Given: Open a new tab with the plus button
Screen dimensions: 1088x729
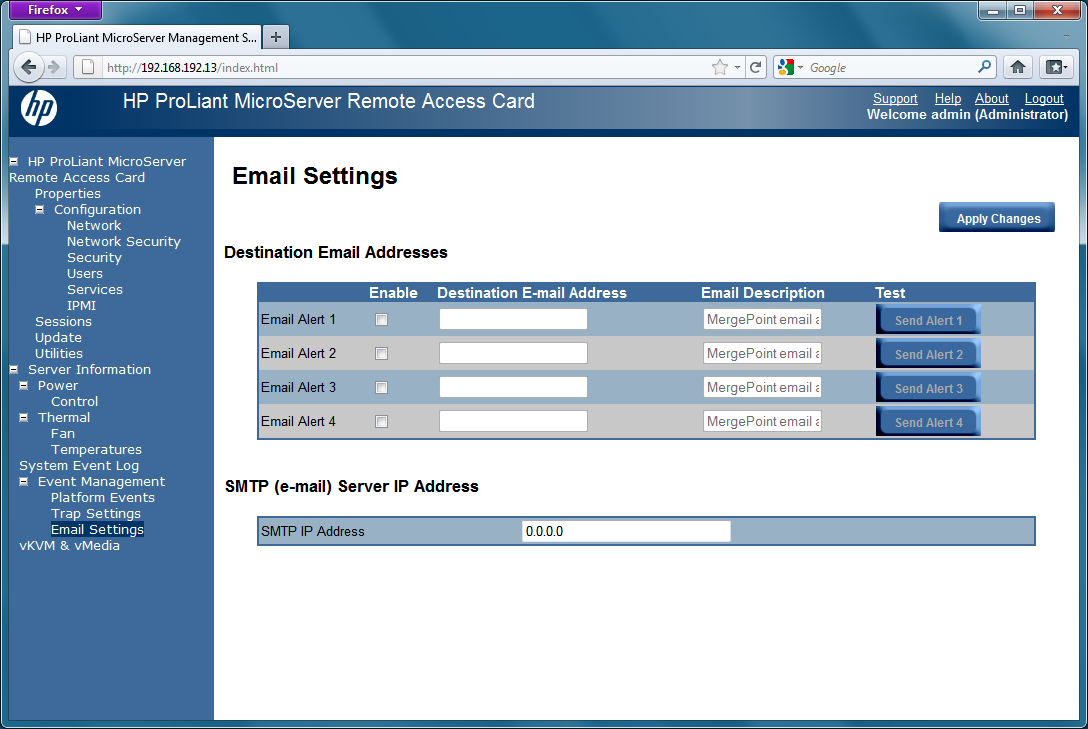Looking at the screenshot, I should point(275,37).
